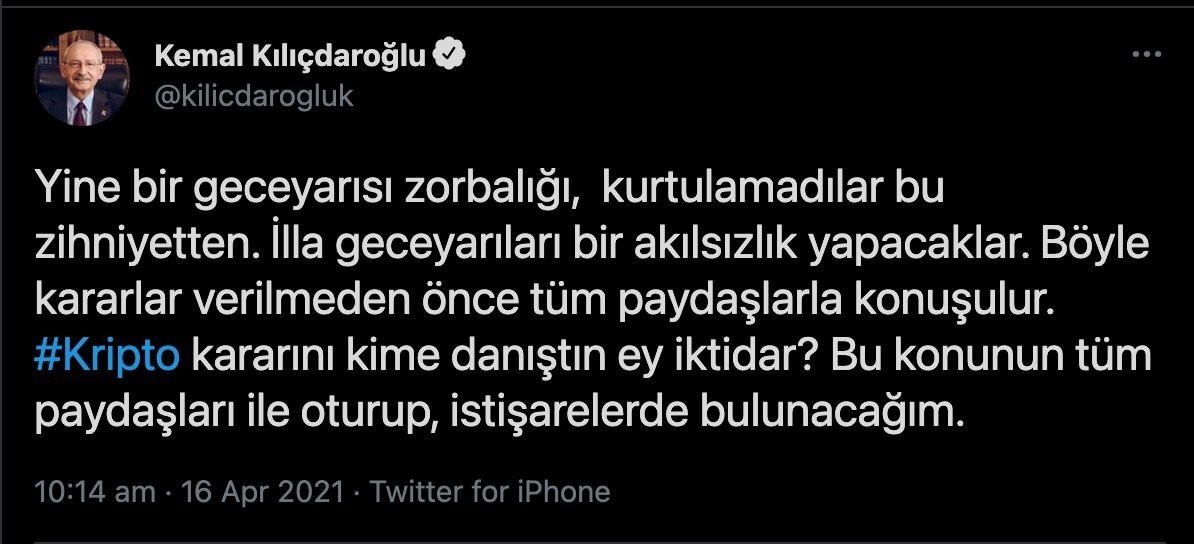Screen dimensions: 1194x544
Task: Open Kemal Kılıçdaroğlu's profile picture
Action: tap(82, 77)
